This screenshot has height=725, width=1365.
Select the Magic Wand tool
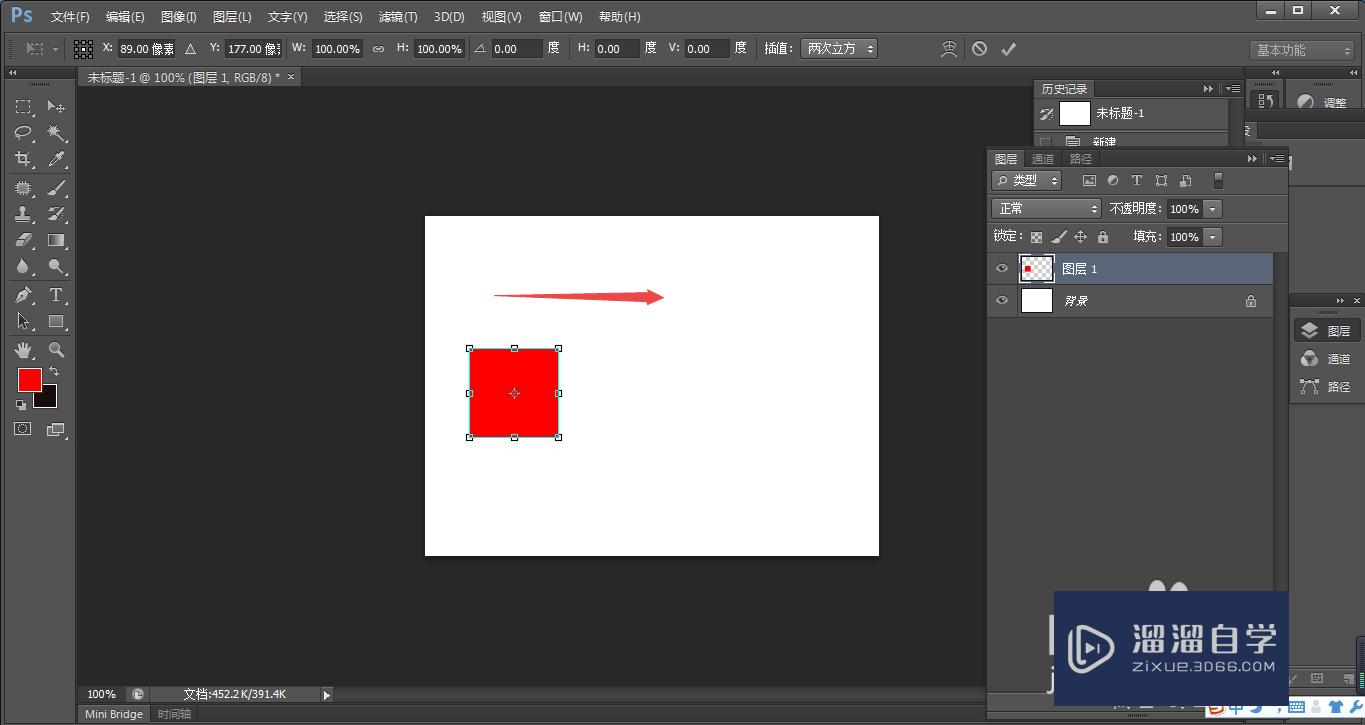(56, 133)
